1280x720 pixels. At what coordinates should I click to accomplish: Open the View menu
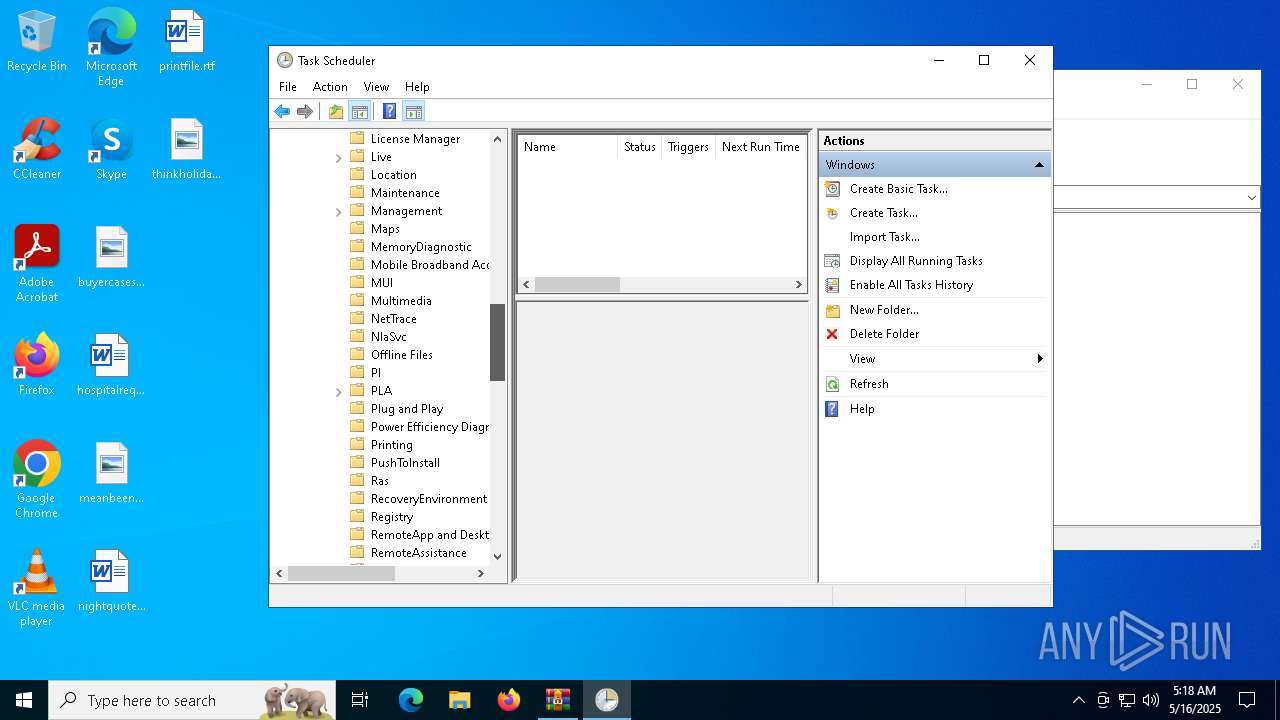tap(376, 87)
